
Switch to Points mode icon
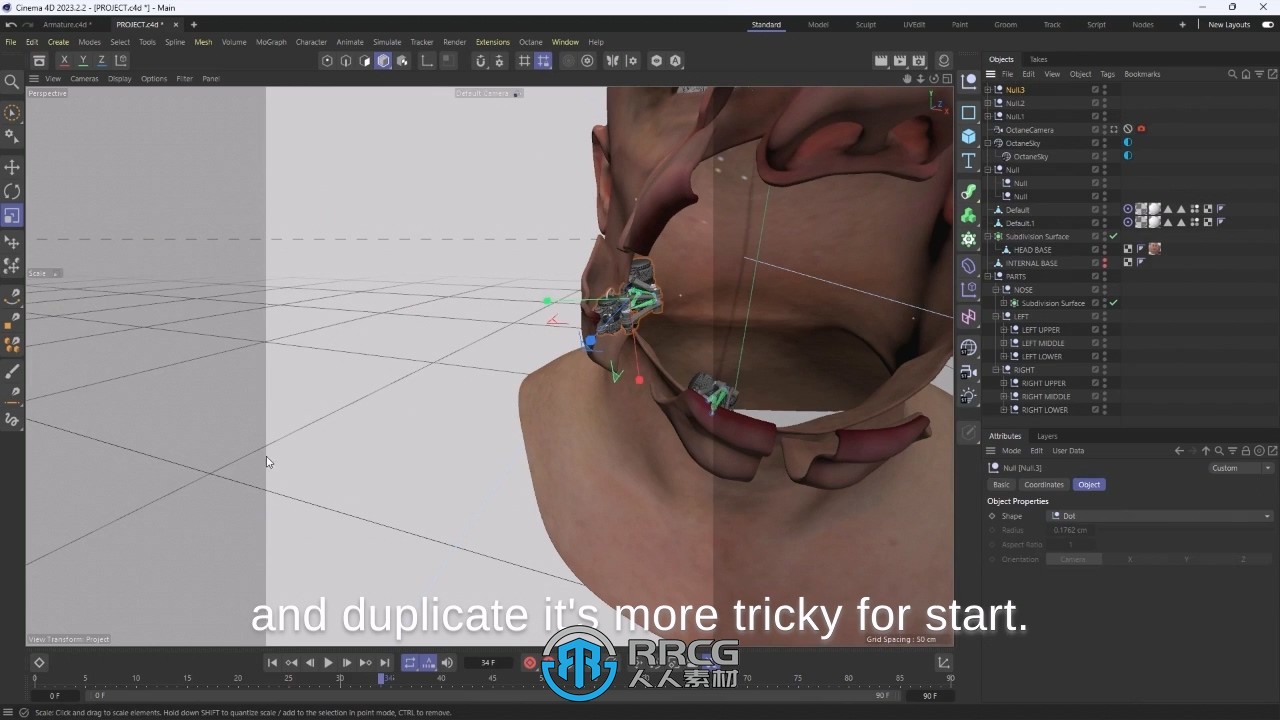[x=327, y=61]
